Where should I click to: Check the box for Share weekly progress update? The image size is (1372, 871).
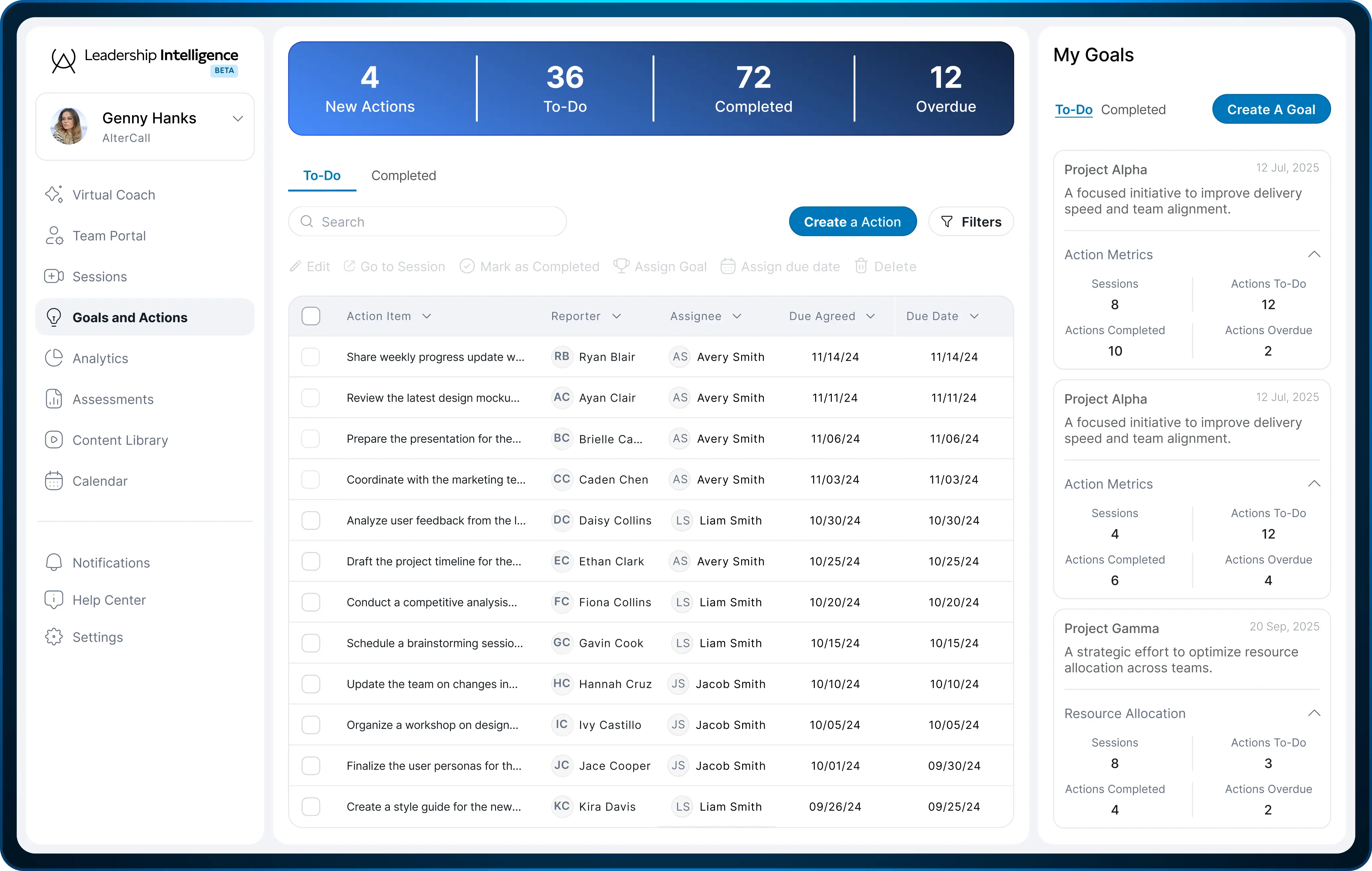[310, 357]
